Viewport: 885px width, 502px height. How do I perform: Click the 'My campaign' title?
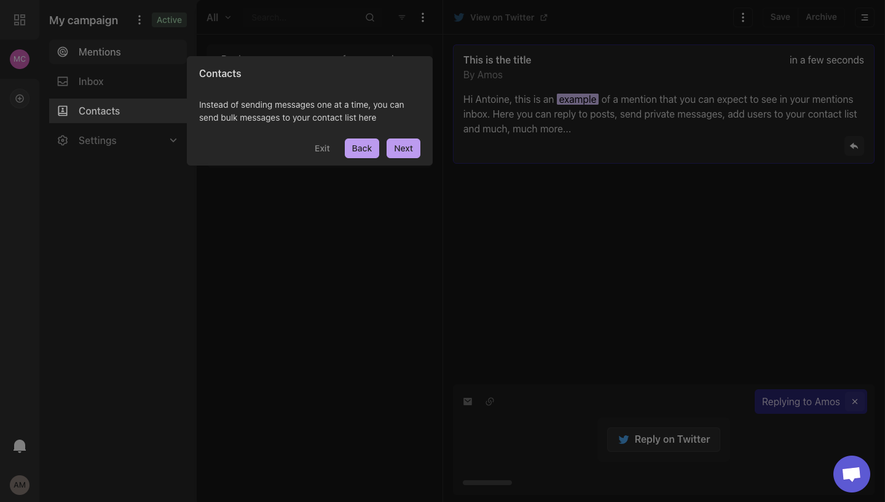[x=84, y=20]
